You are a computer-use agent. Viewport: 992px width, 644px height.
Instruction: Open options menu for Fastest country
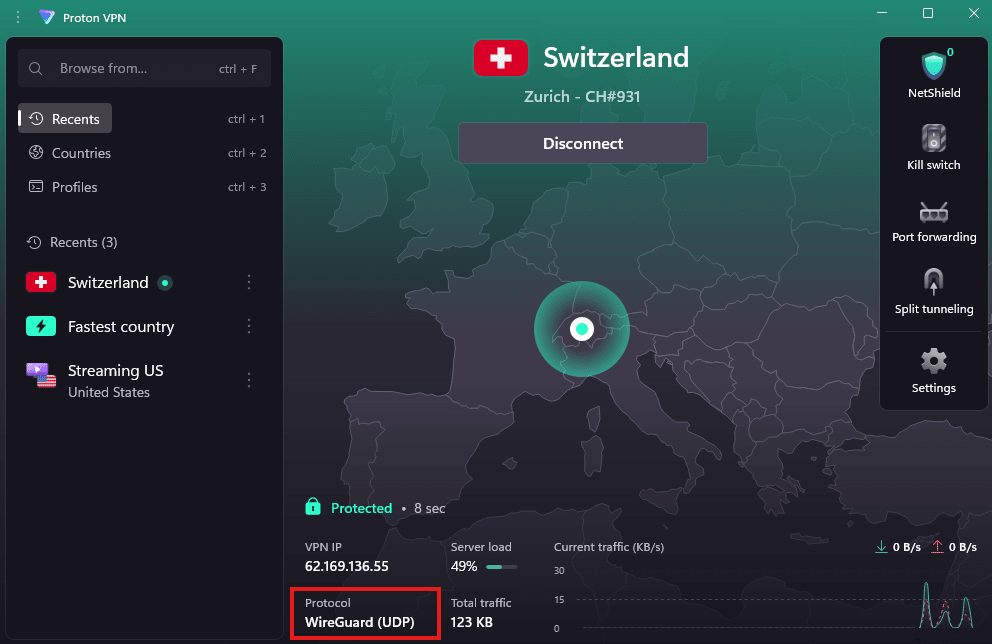(249, 326)
